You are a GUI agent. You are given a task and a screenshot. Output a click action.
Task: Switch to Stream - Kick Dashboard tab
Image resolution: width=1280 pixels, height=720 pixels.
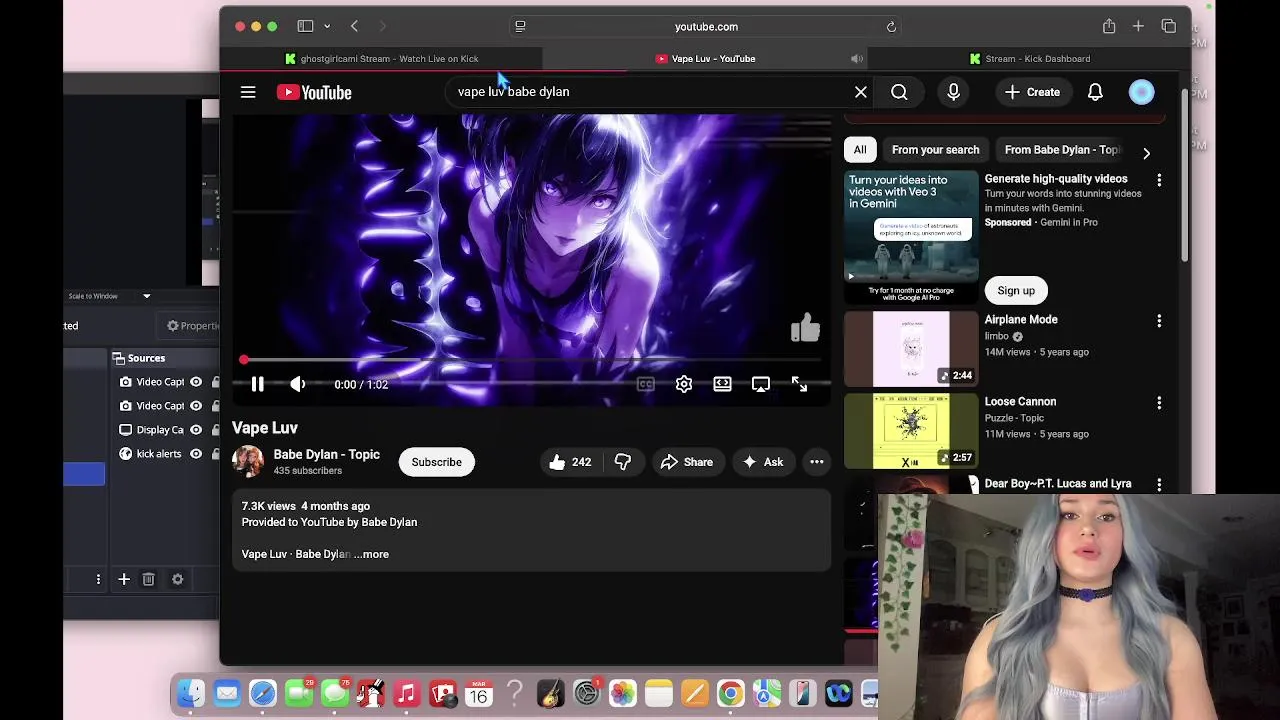(1028, 59)
